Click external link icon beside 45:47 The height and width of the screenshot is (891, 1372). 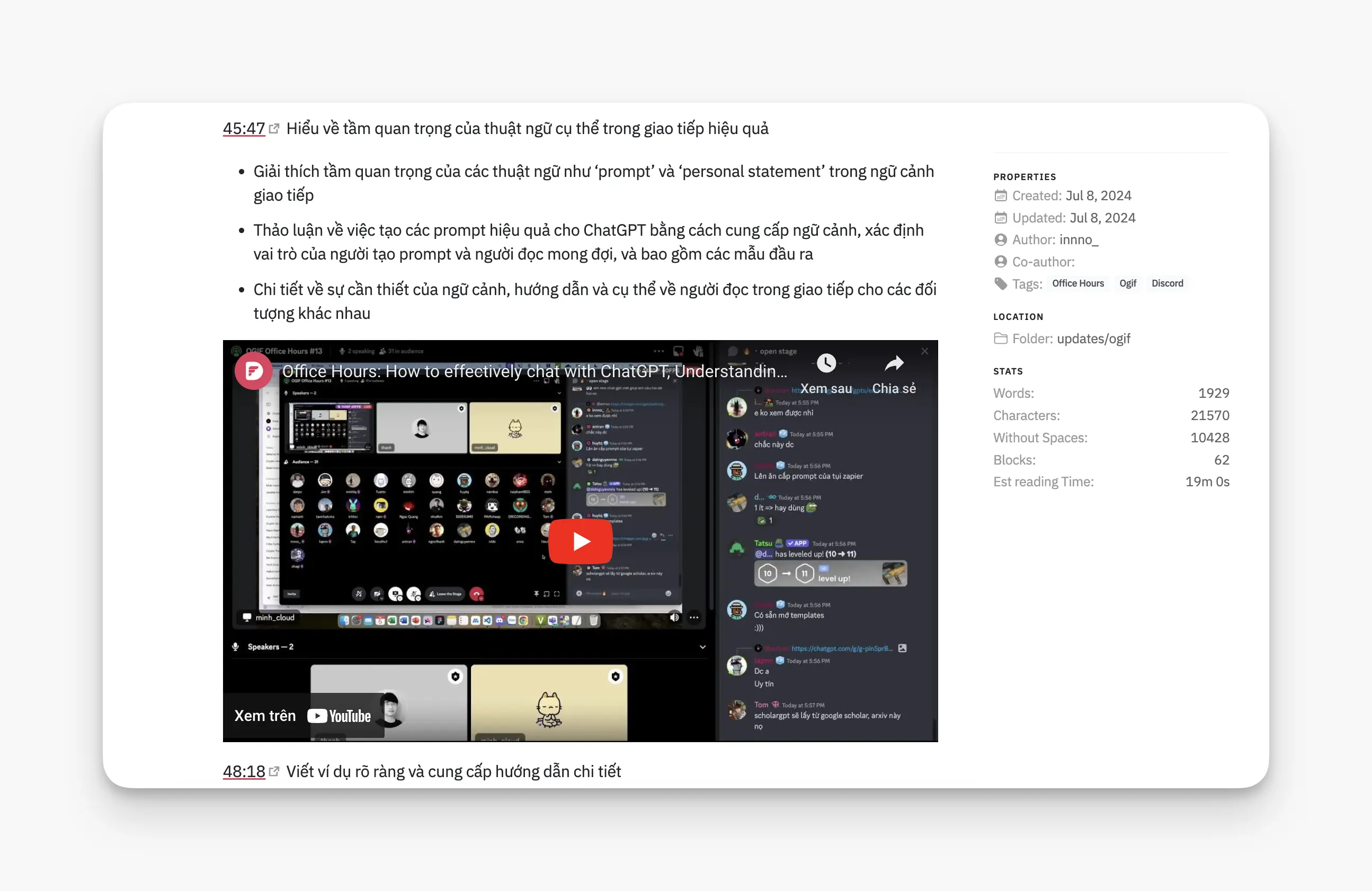click(x=274, y=129)
